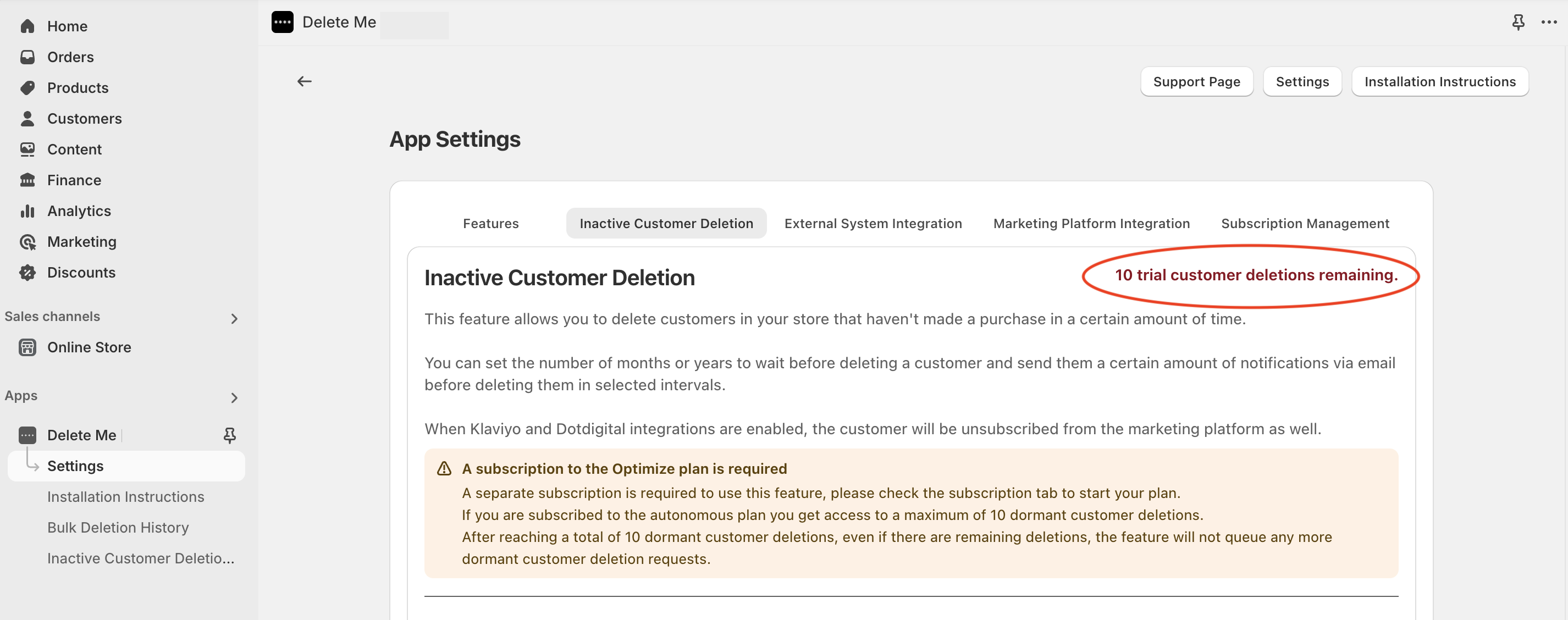Click the pin icon in top bar
The image size is (1568, 620).
tap(1518, 23)
